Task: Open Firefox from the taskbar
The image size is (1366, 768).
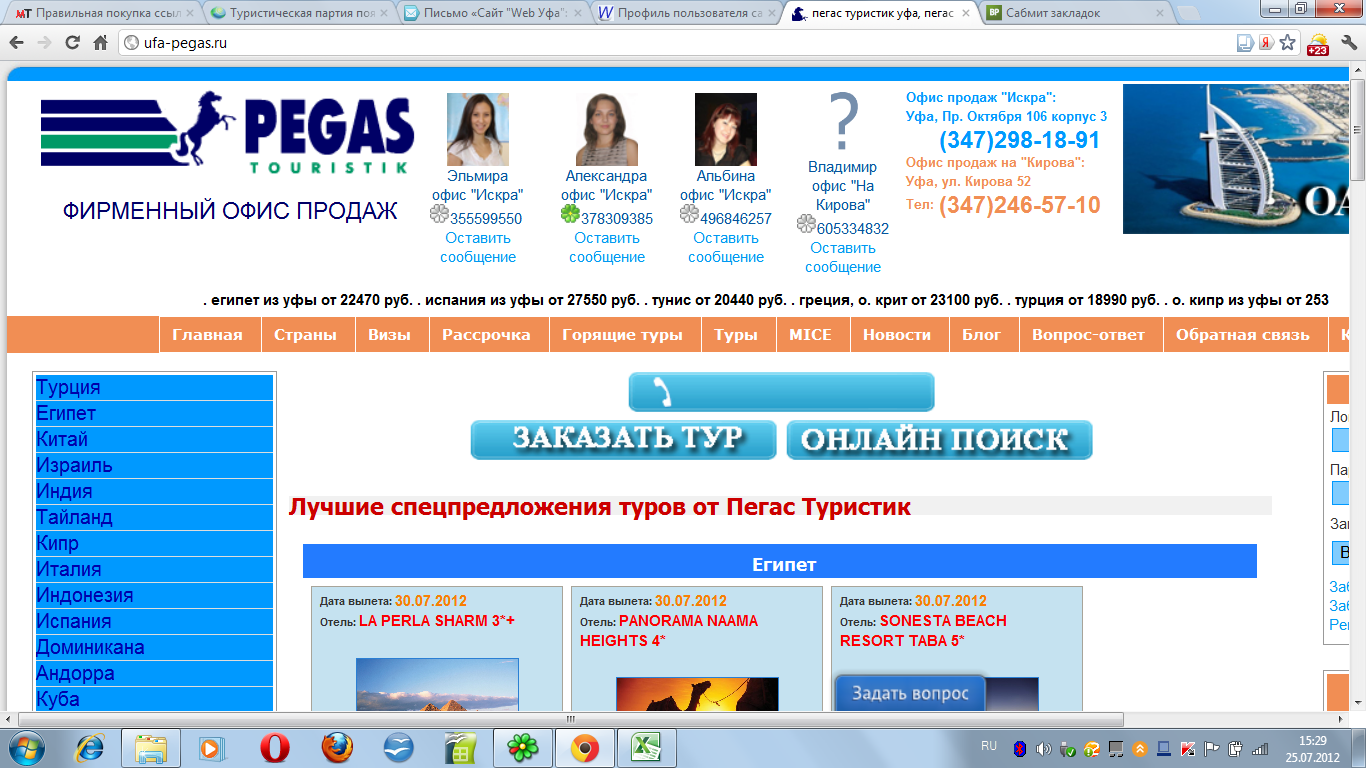Action: click(337, 748)
